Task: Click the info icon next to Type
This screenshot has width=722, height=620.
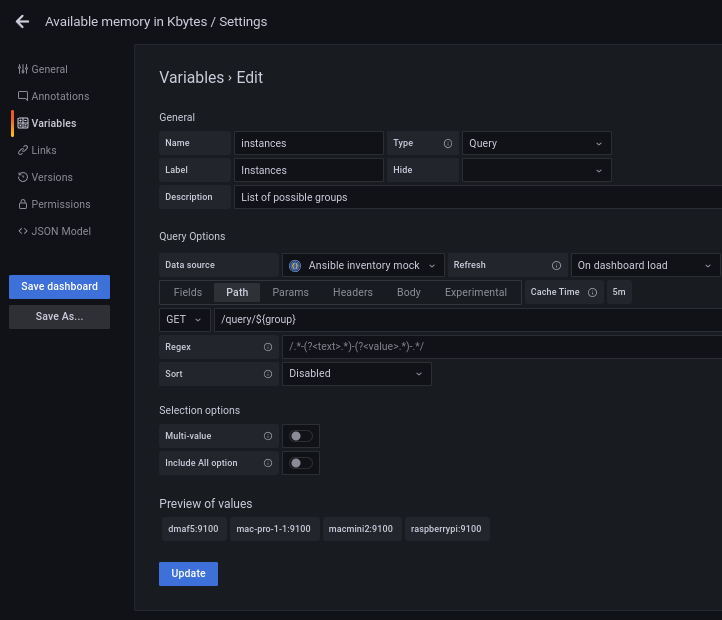Action: click(448, 143)
